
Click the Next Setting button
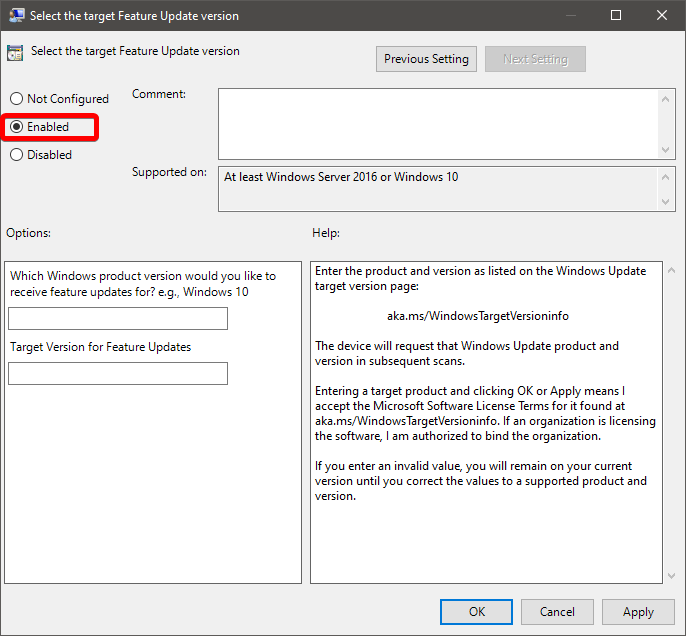pos(535,59)
